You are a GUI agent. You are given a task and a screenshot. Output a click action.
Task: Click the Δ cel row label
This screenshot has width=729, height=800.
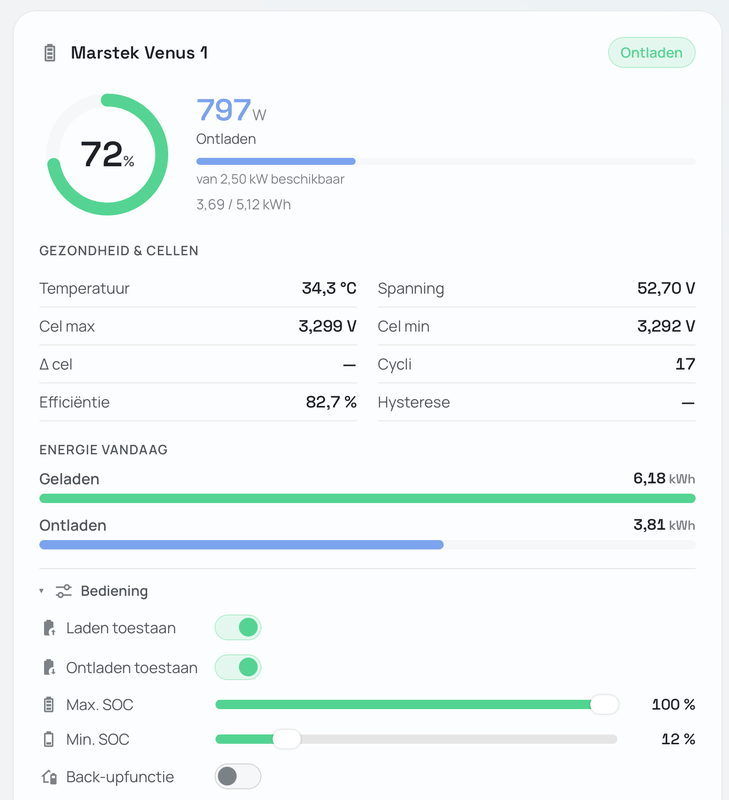pos(56,364)
